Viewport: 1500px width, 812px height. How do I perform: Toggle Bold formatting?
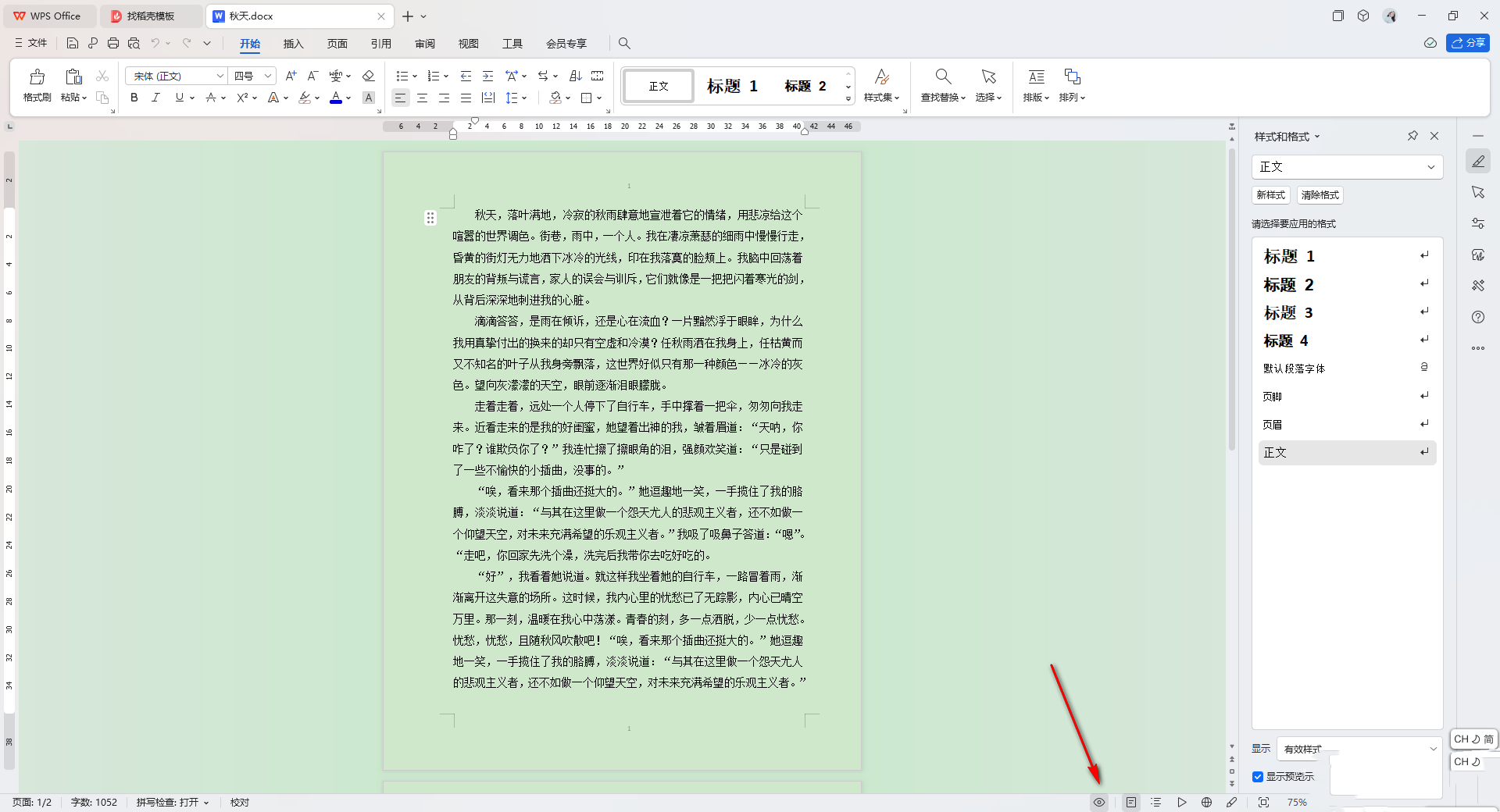point(134,98)
